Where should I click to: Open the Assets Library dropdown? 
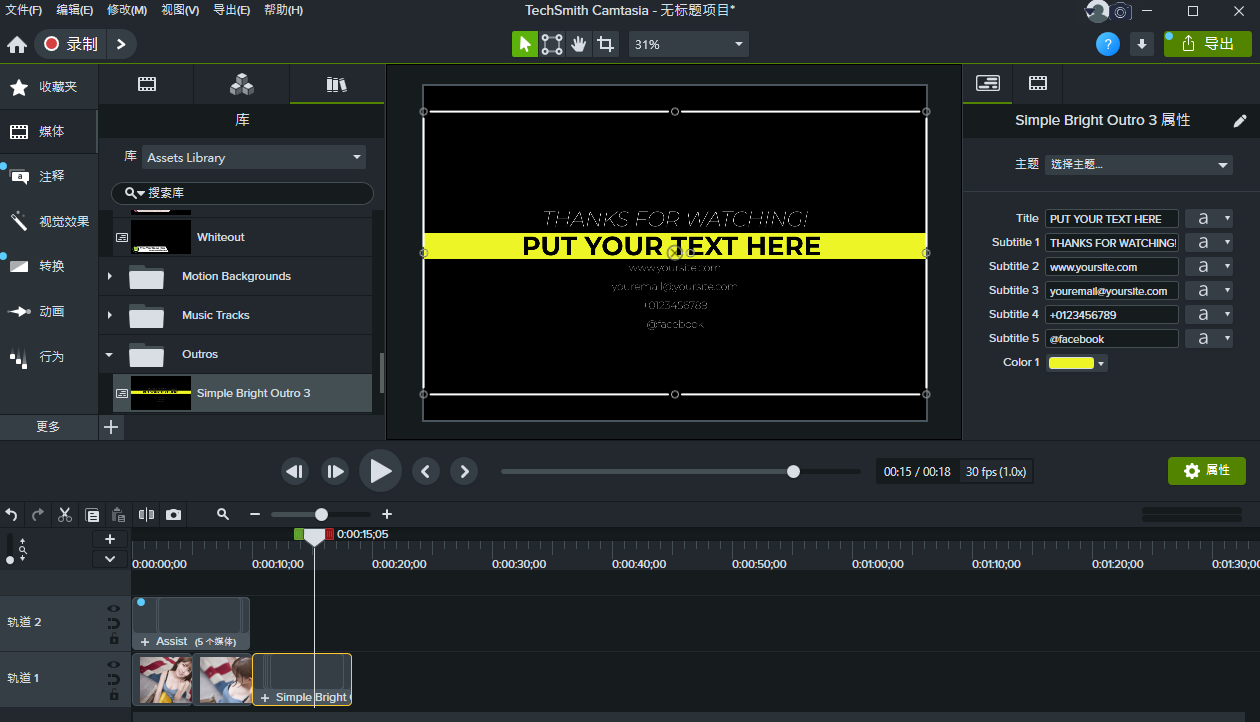(x=254, y=157)
